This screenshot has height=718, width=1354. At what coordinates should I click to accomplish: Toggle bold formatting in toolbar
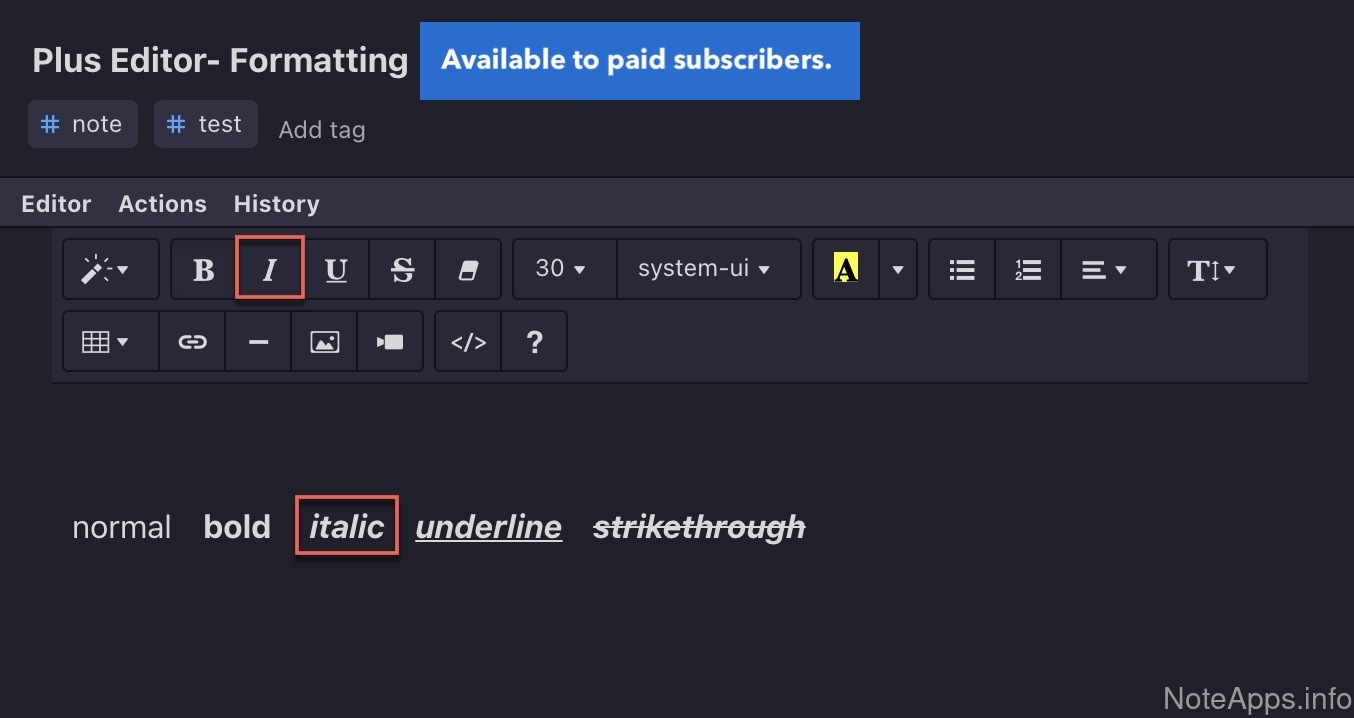(x=204, y=269)
